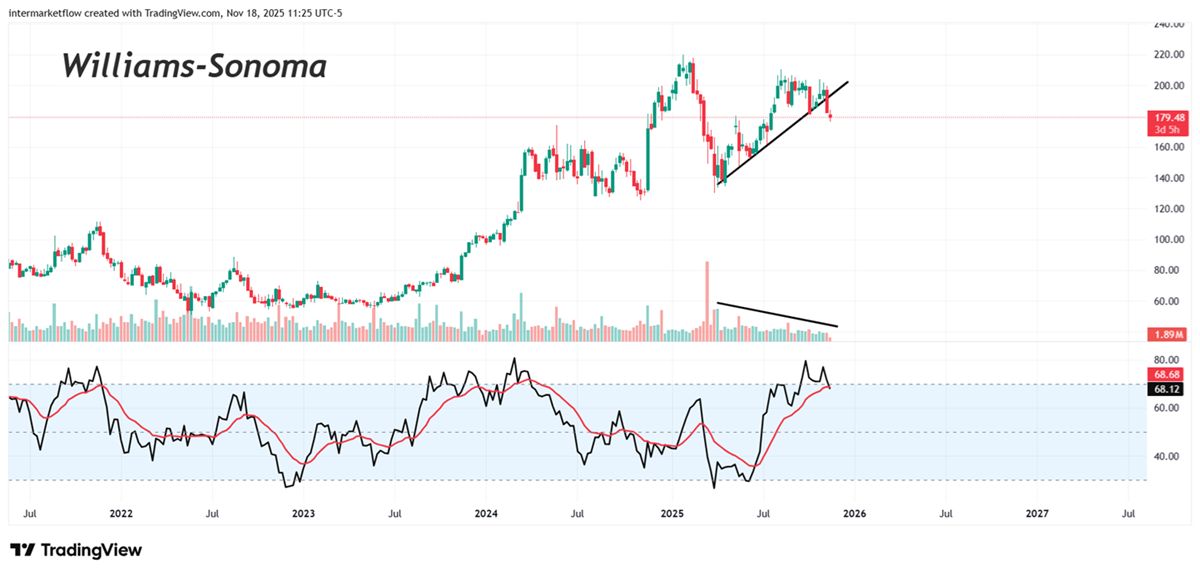Screen dimensions: 1200x575
Task: Select the Williams-Sonoma chart title
Action: click(194, 67)
